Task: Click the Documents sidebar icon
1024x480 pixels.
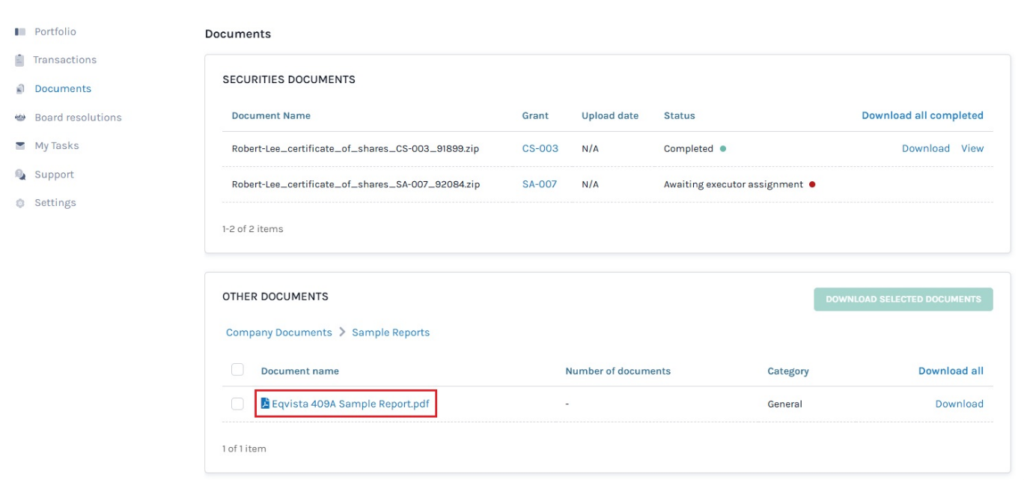Action: point(20,89)
